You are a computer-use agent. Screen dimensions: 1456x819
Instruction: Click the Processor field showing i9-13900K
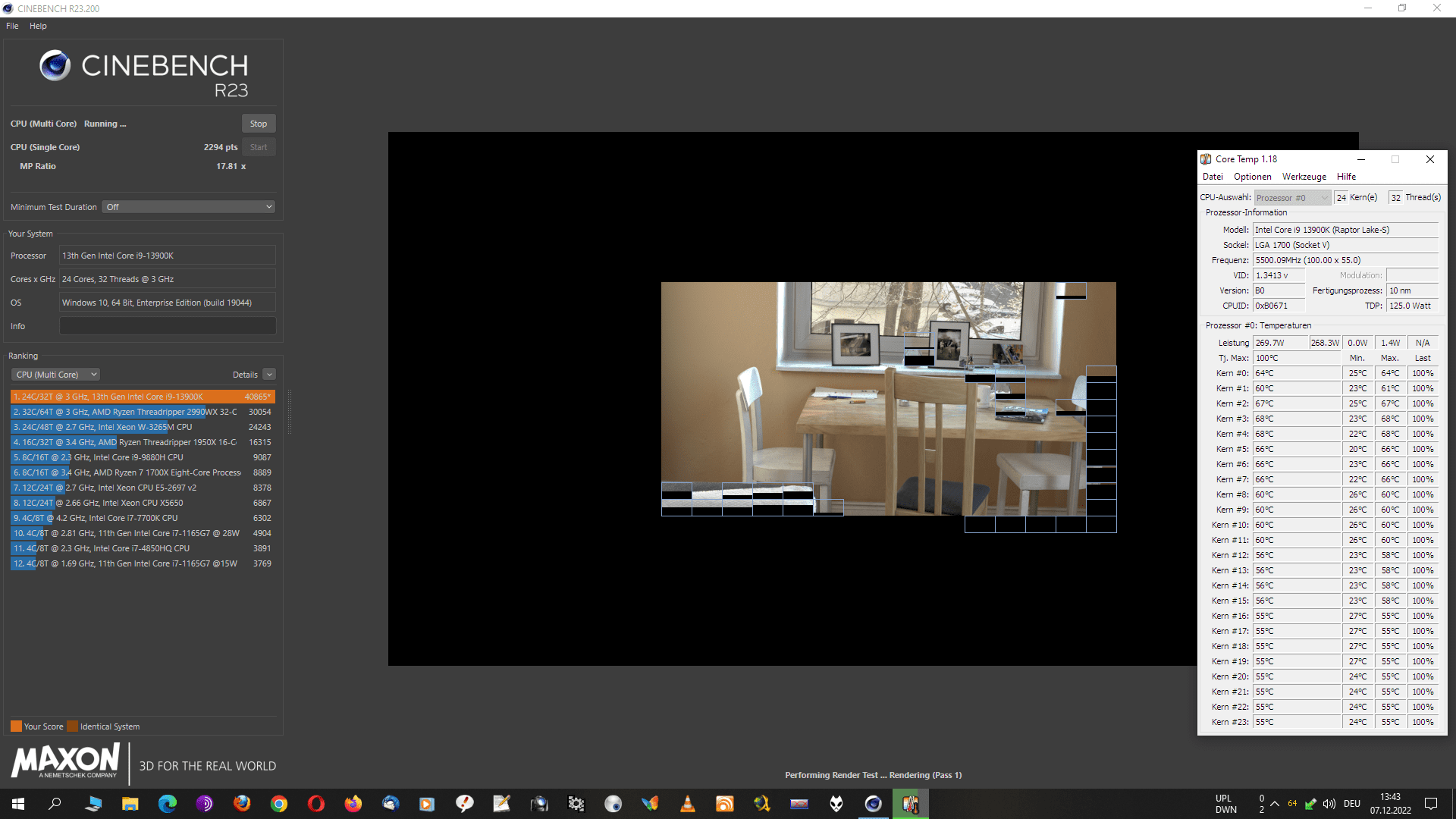coord(168,256)
